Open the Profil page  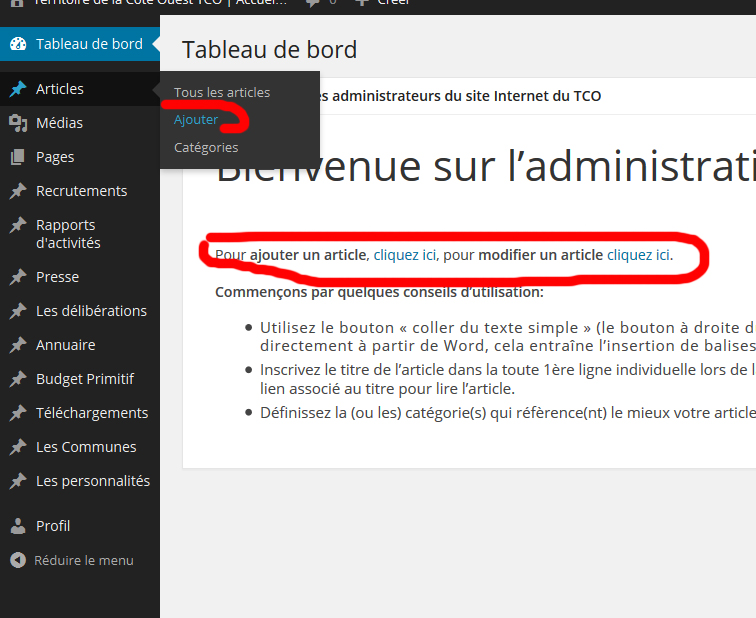[x=80, y=526]
